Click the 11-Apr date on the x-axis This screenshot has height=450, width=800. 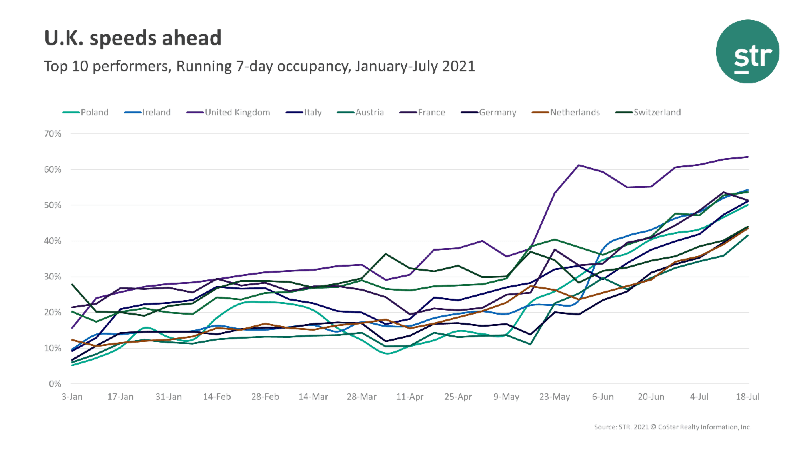click(409, 397)
